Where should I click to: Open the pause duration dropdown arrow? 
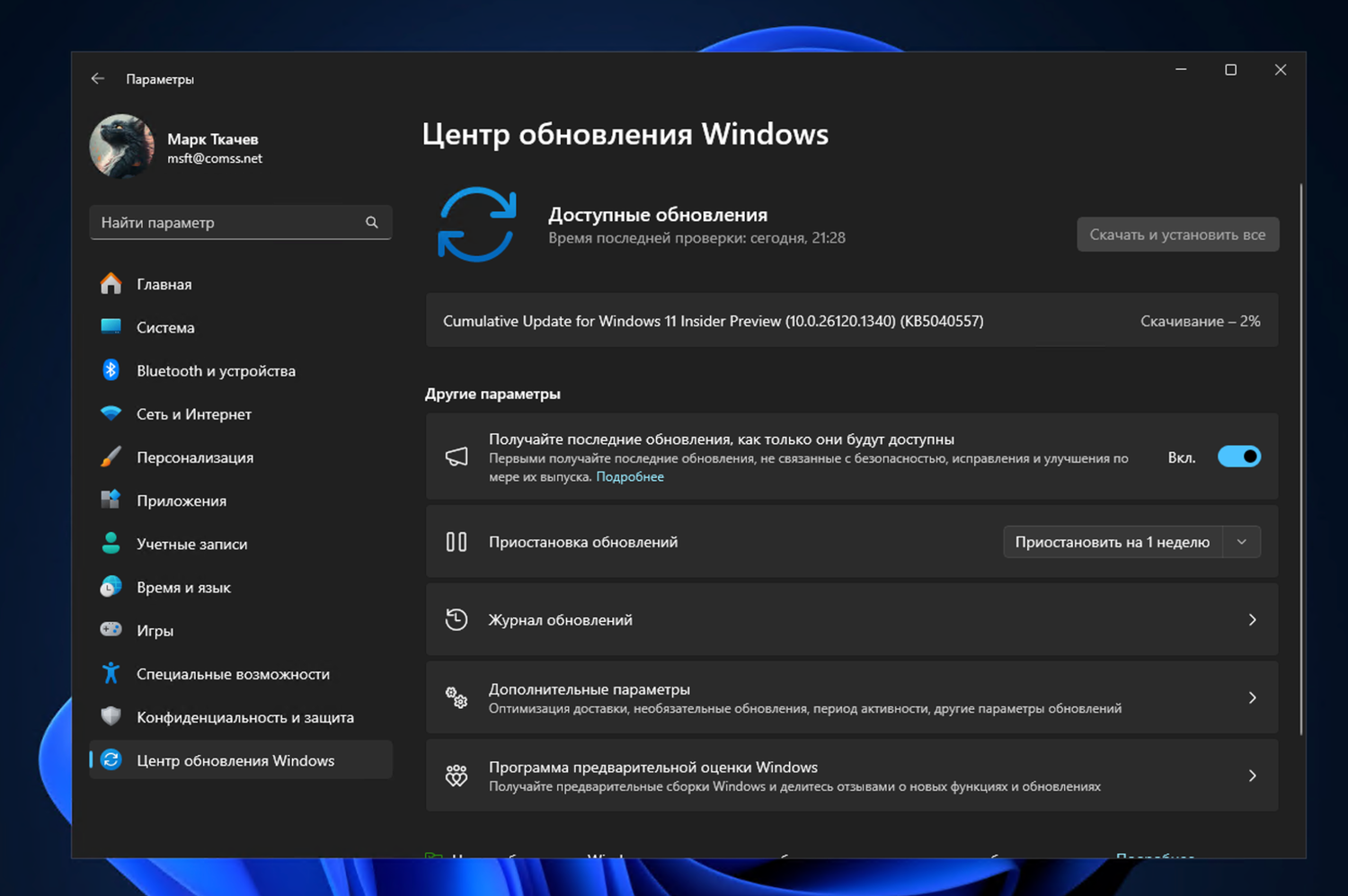1242,542
